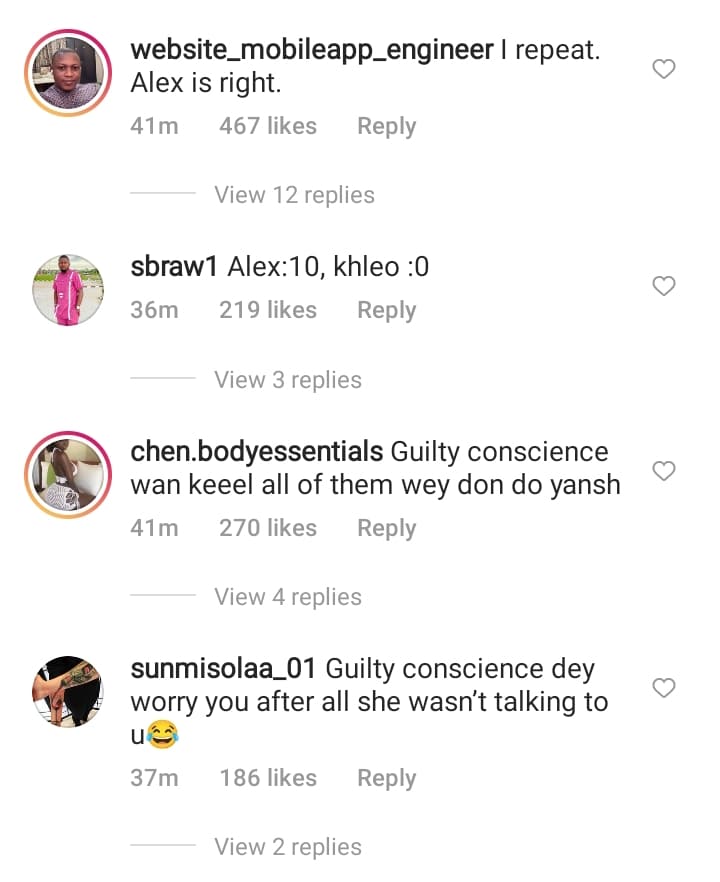Viewport: 720px width, 882px height.
Task: Open chen.bodyessentials username link
Action: [257, 452]
